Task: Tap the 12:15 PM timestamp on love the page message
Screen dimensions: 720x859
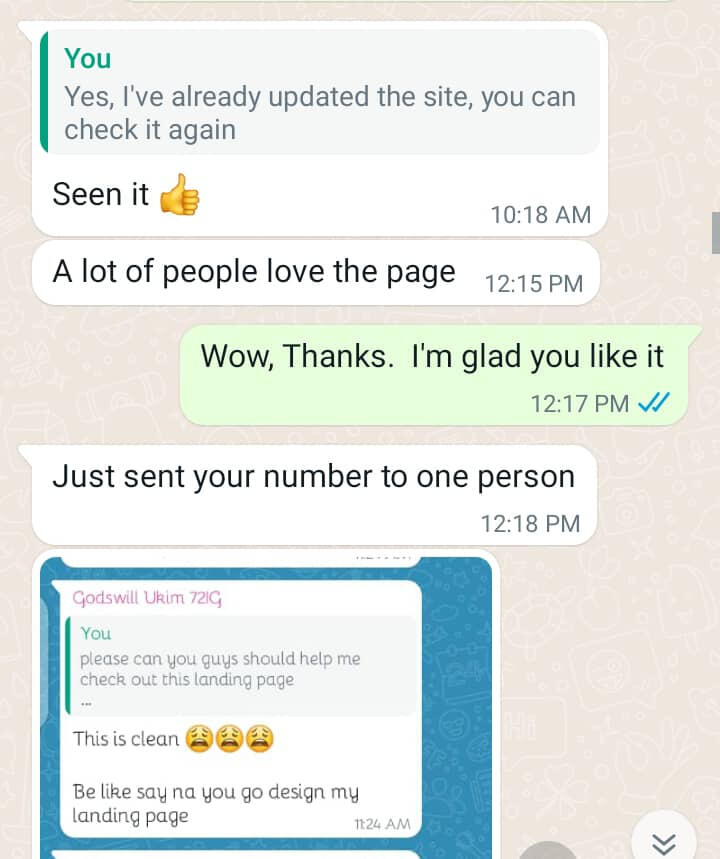Action: [x=534, y=284]
